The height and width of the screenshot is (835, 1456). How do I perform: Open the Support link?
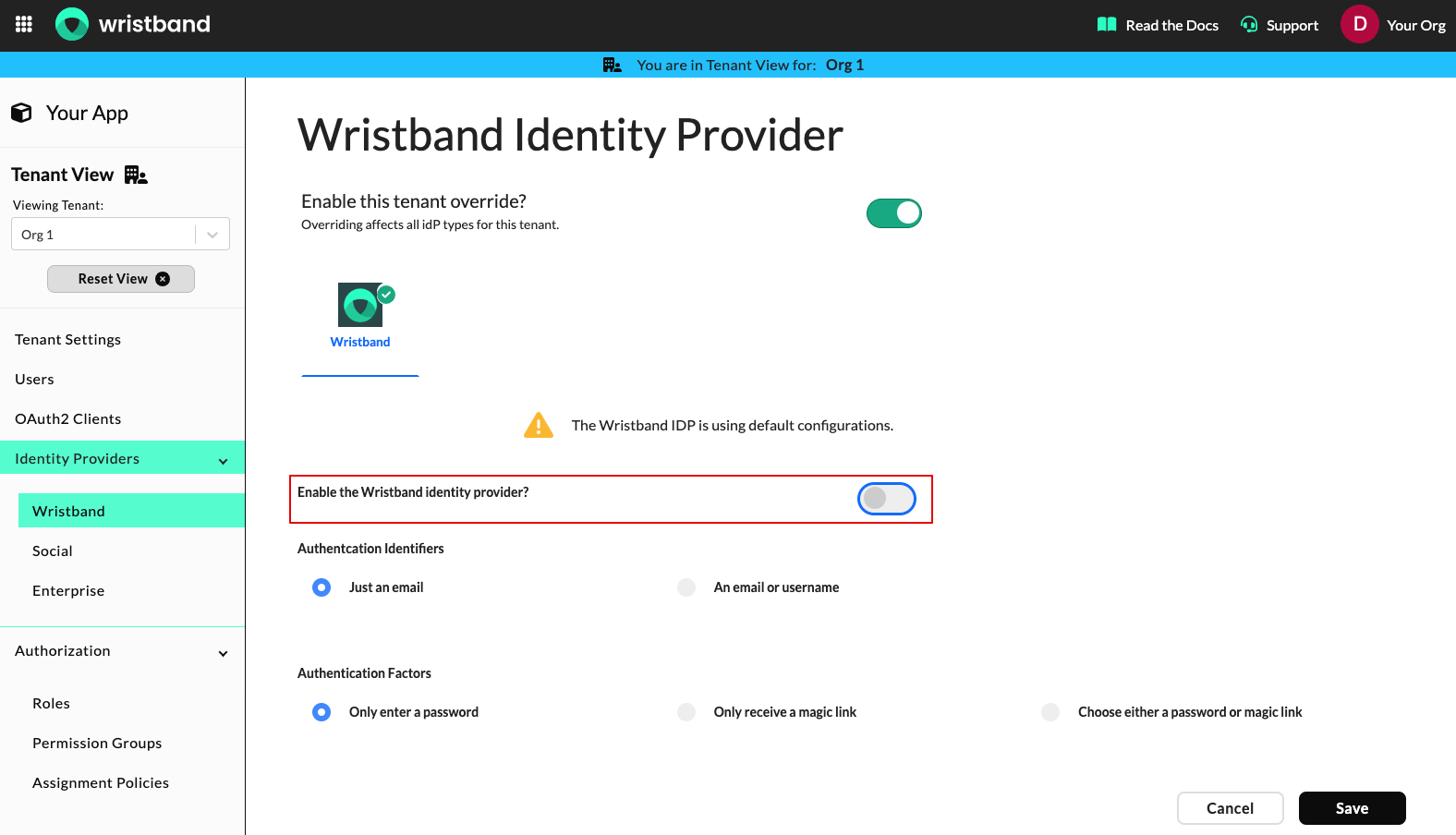pos(1292,25)
